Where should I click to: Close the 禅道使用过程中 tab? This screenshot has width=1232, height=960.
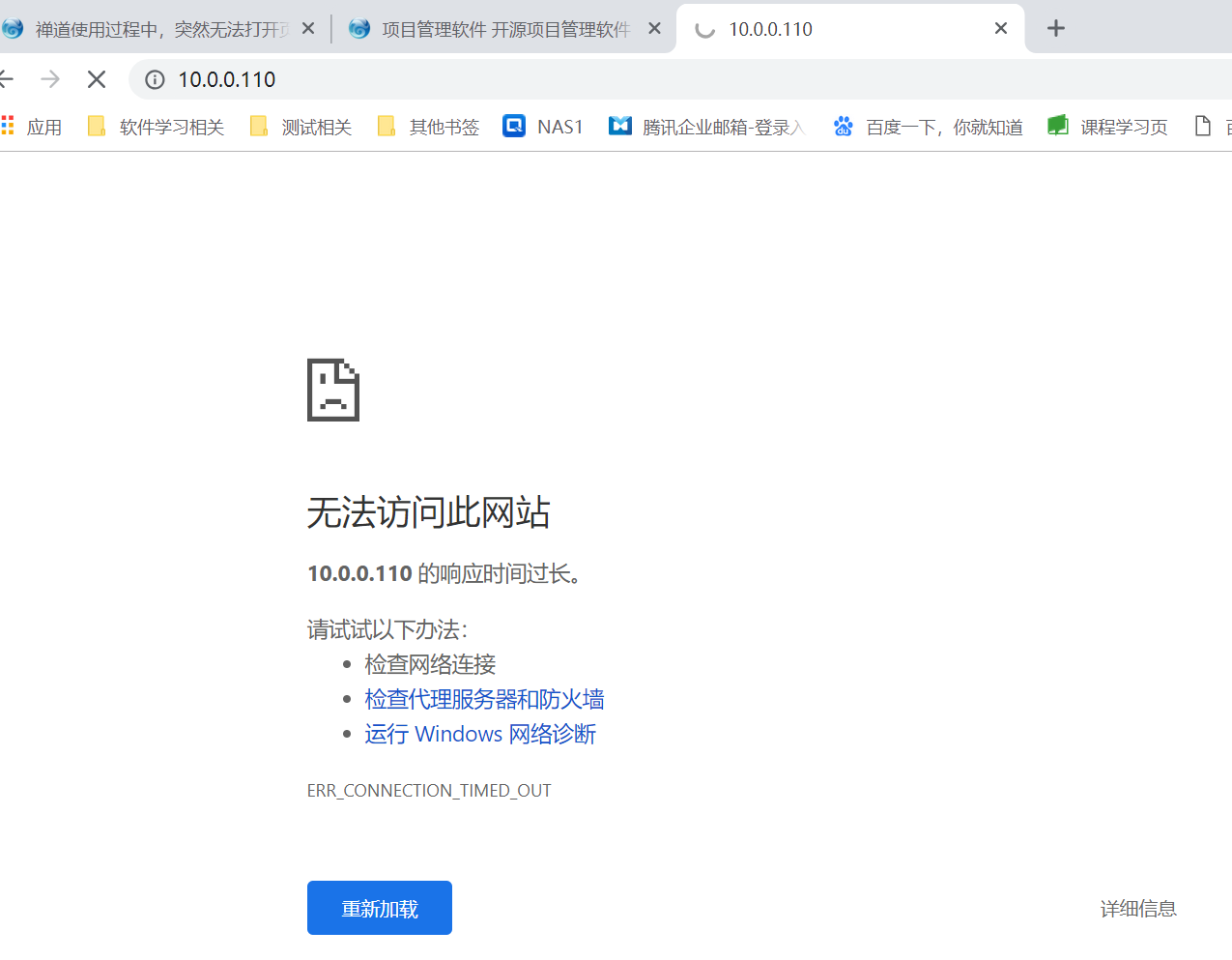[308, 28]
